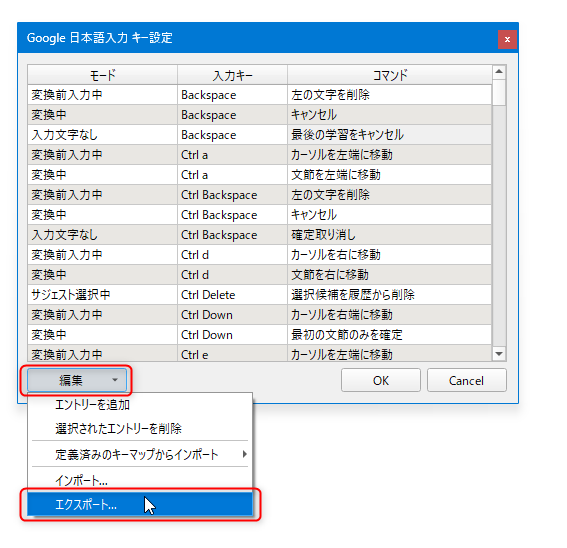The width and height of the screenshot is (567, 548).
Task: Open the 編集 dropdown button
Action: tap(77, 380)
